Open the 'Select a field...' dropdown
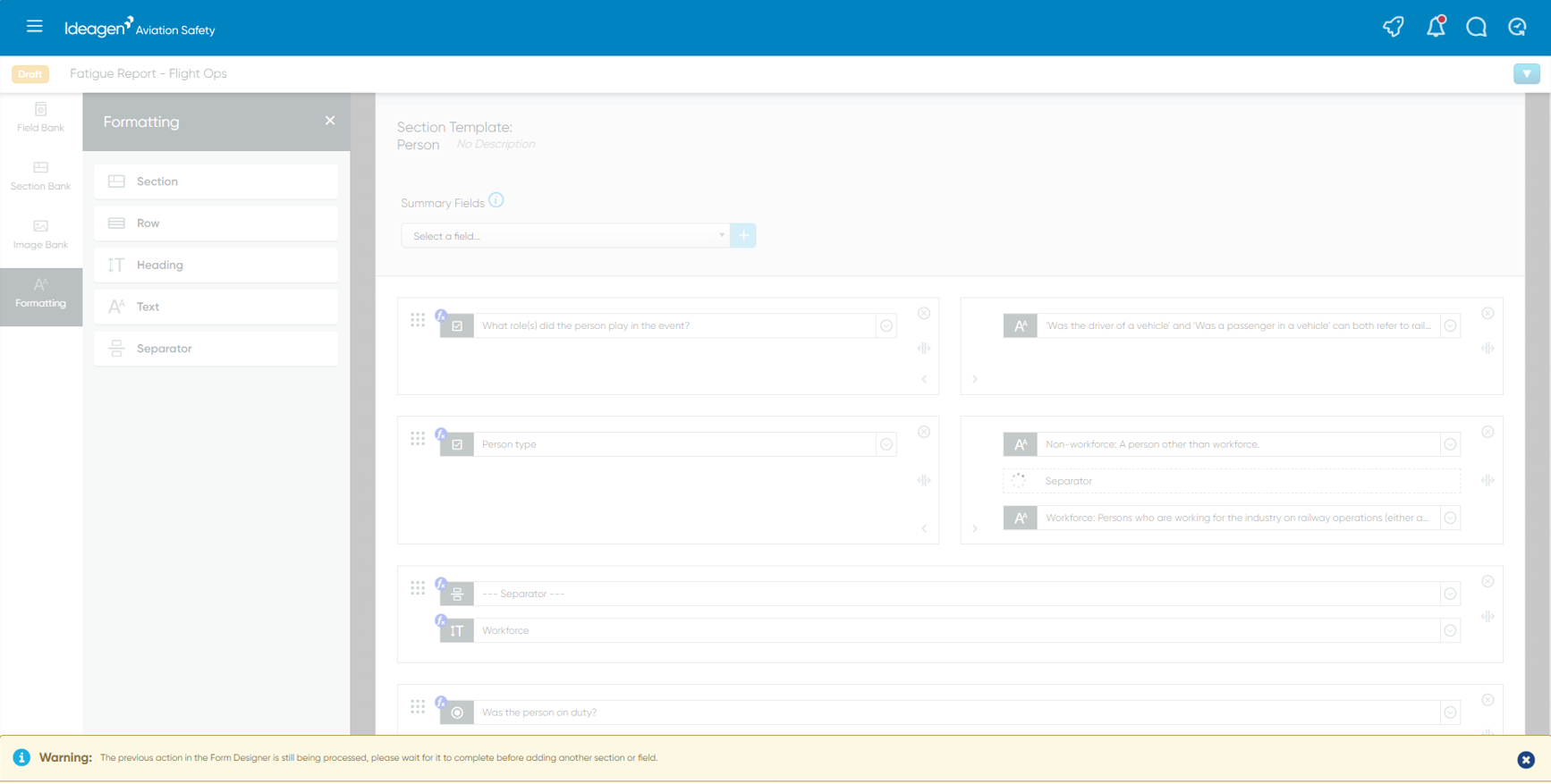 pyautogui.click(x=565, y=236)
